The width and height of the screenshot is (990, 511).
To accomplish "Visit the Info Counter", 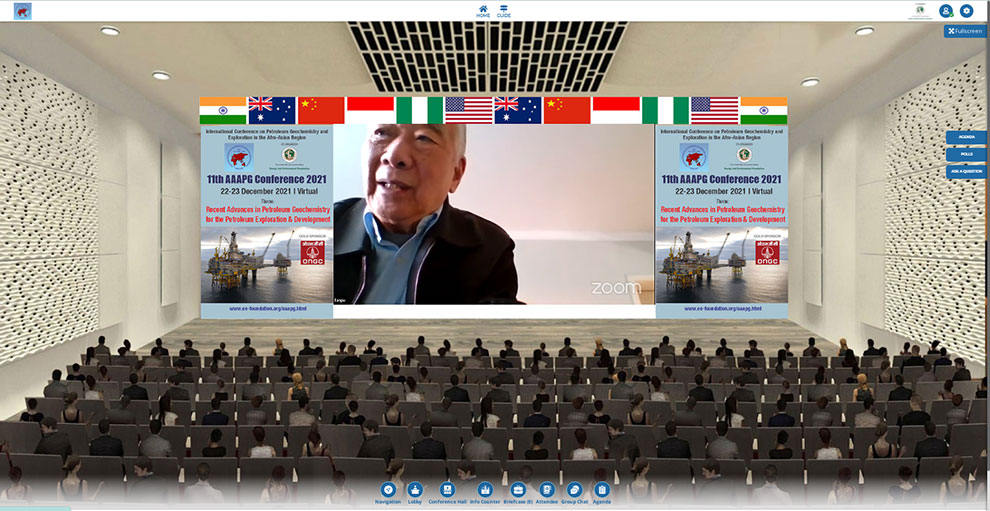I will coord(485,493).
